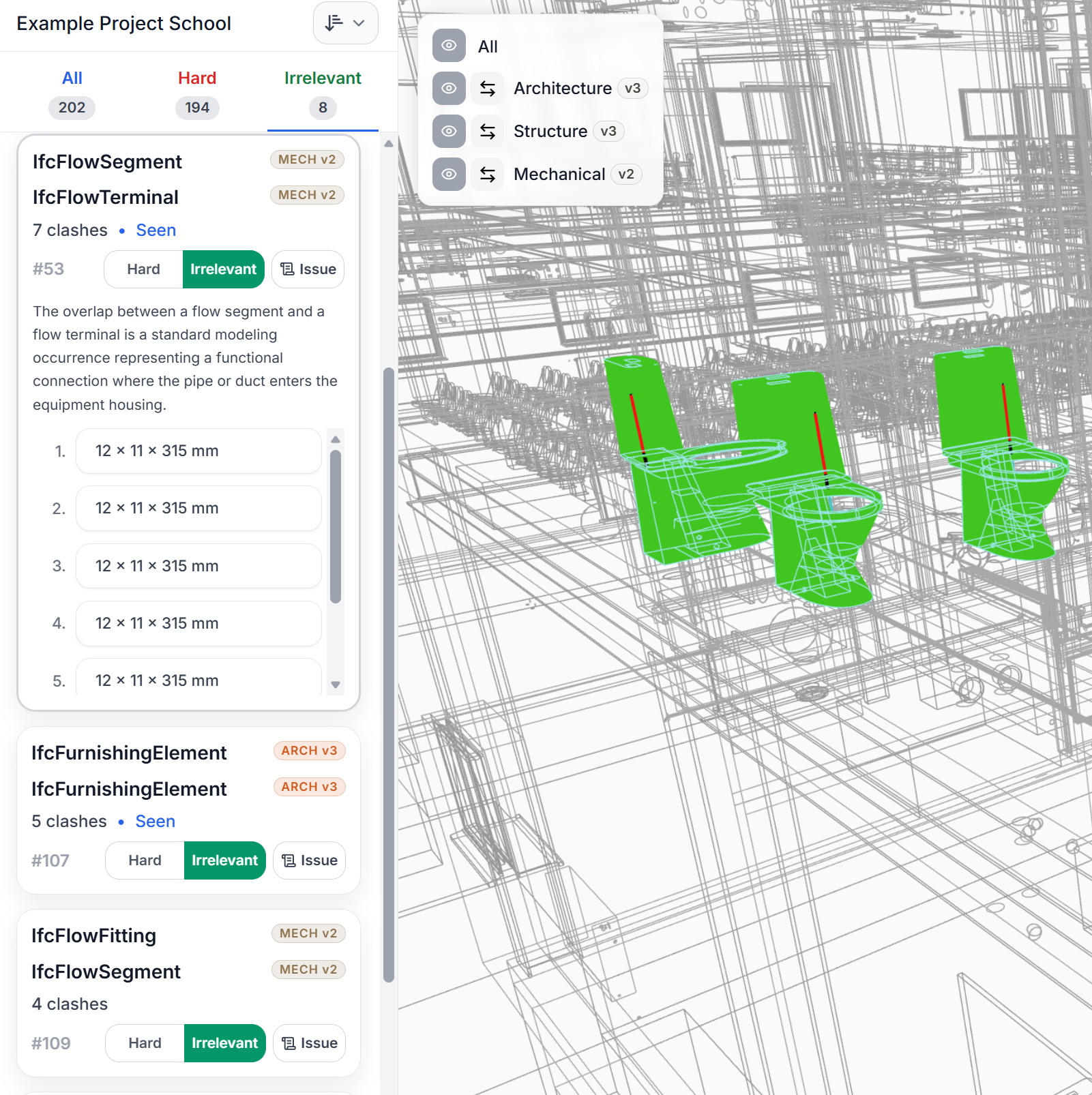This screenshot has height=1095, width=1092.
Task: Mark clash group #109 as Hard
Action: (145, 1043)
